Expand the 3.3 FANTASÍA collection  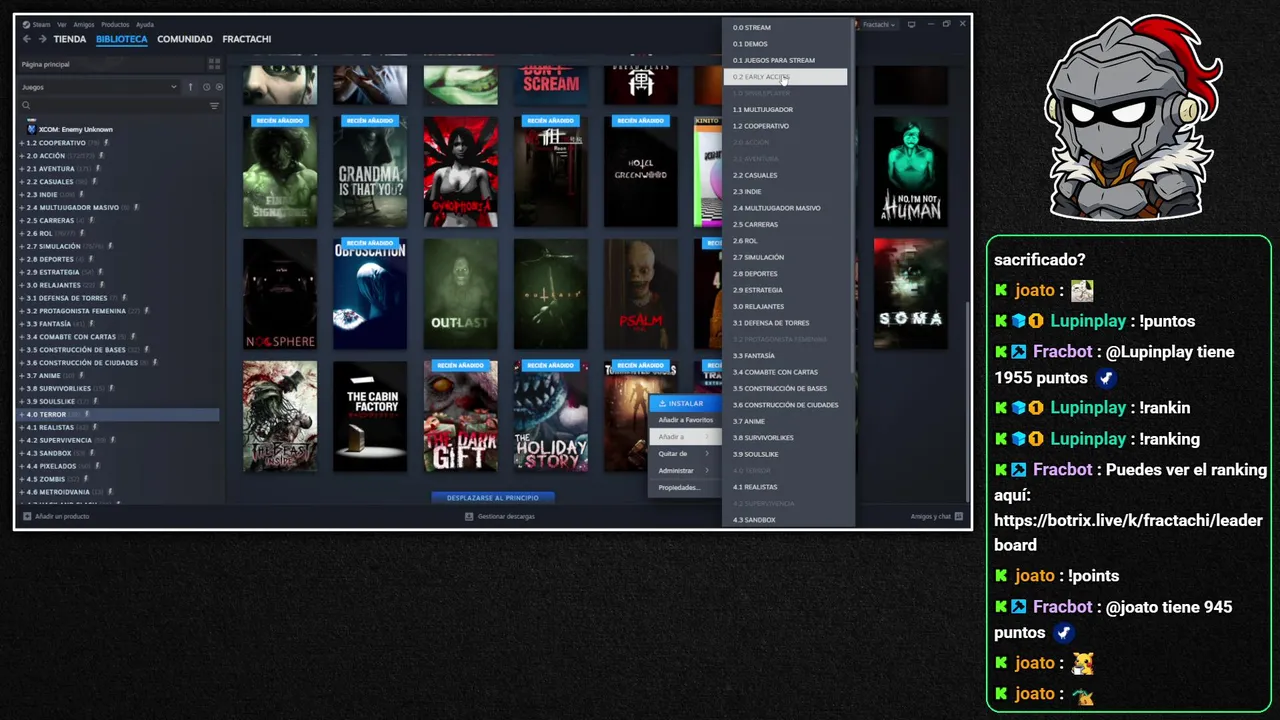(x=22, y=324)
